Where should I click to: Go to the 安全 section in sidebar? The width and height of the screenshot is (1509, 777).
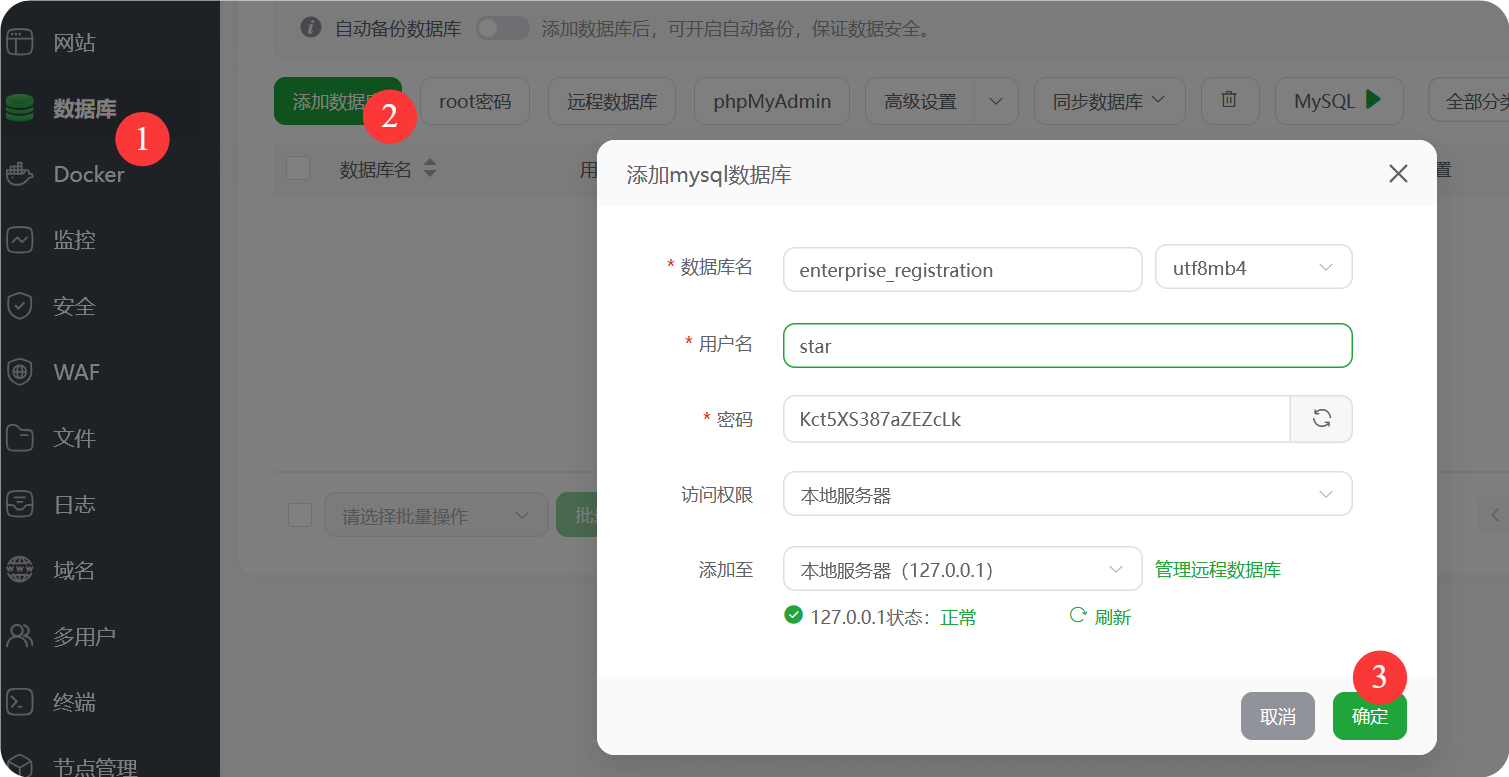[x=74, y=306]
